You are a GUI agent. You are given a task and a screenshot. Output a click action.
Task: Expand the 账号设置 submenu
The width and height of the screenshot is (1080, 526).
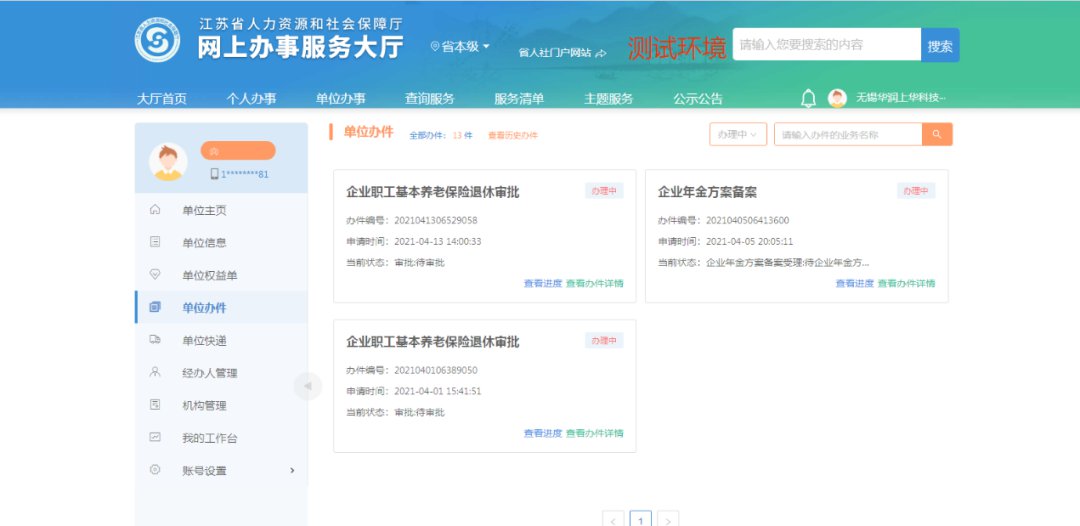point(291,470)
